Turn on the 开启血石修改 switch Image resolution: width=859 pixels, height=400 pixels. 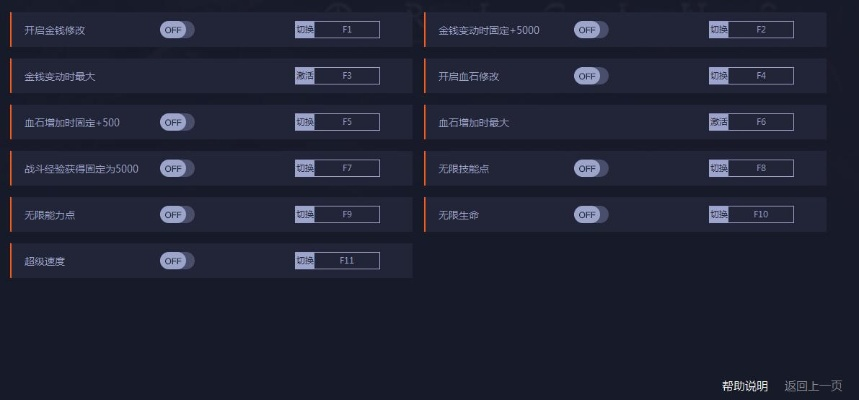pyautogui.click(x=590, y=76)
